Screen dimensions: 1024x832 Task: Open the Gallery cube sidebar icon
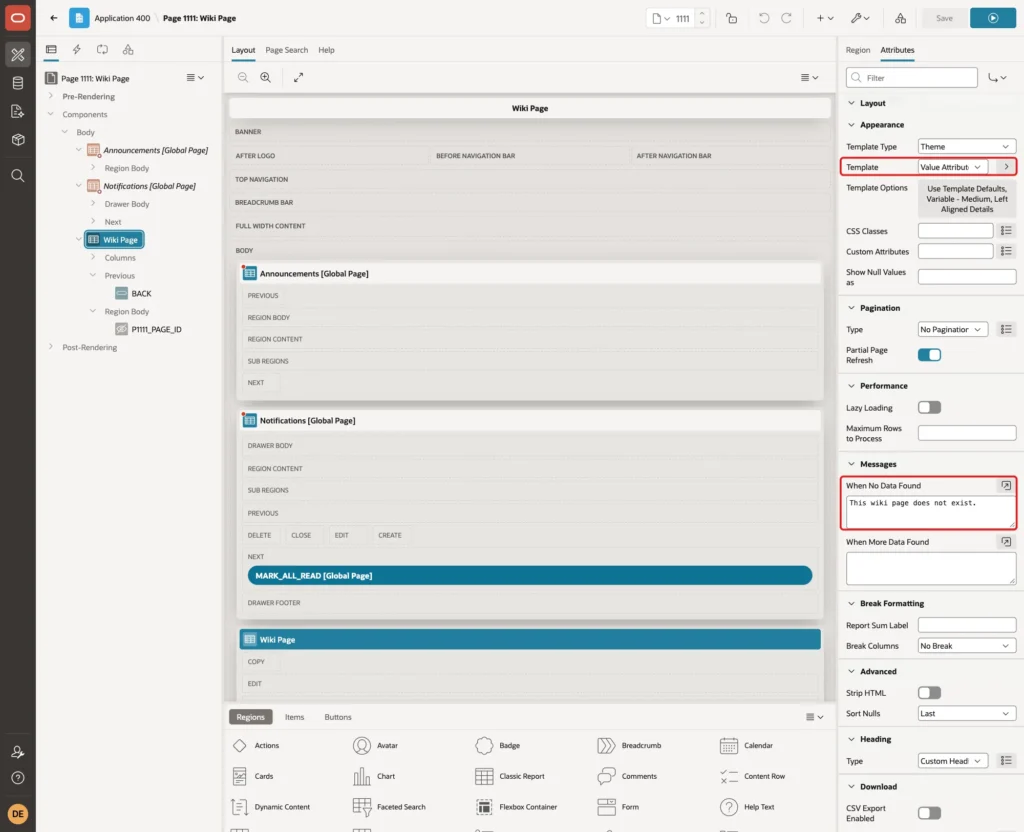click(x=18, y=140)
